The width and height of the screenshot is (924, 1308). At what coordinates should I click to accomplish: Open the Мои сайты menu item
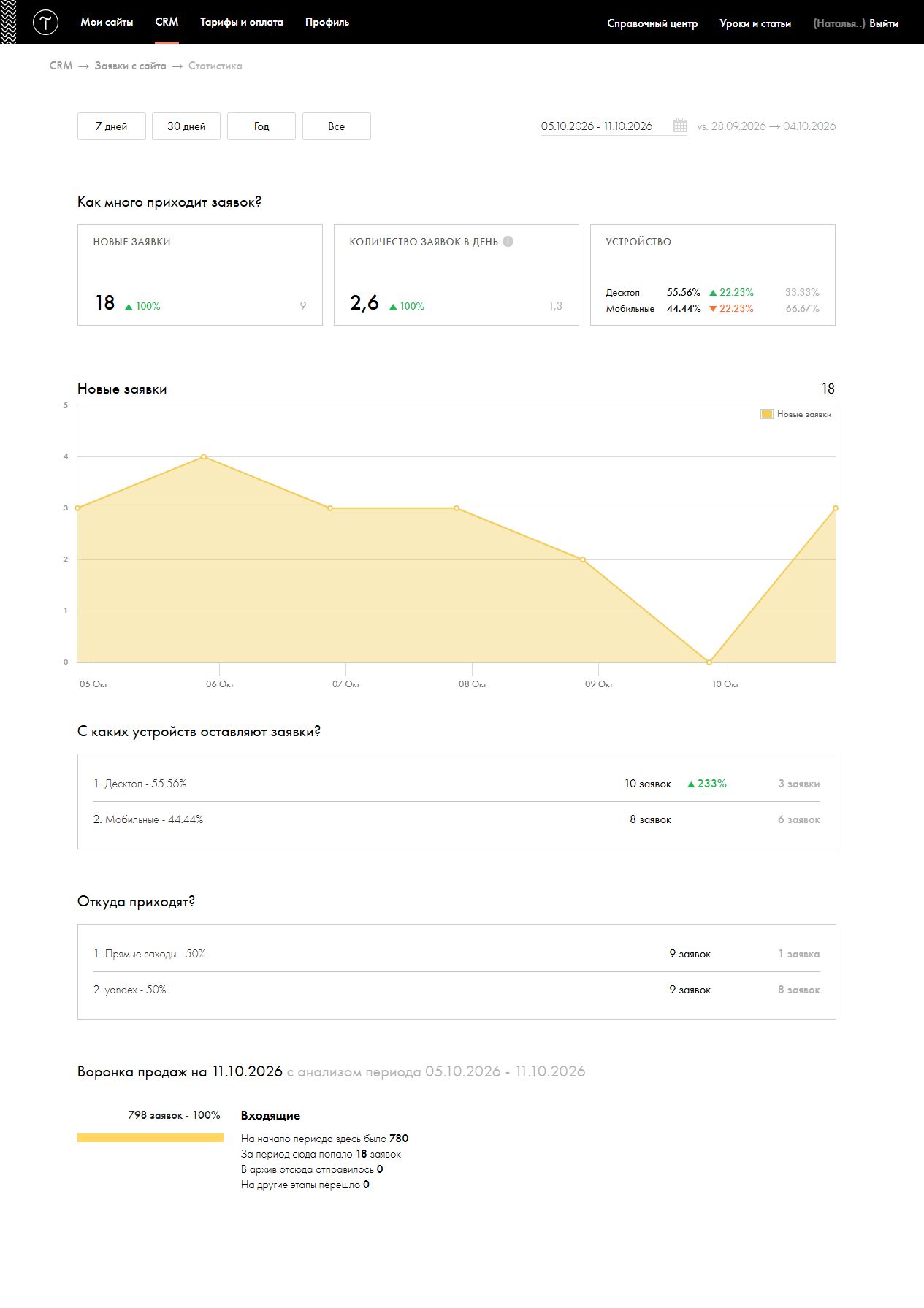pyautogui.click(x=107, y=23)
